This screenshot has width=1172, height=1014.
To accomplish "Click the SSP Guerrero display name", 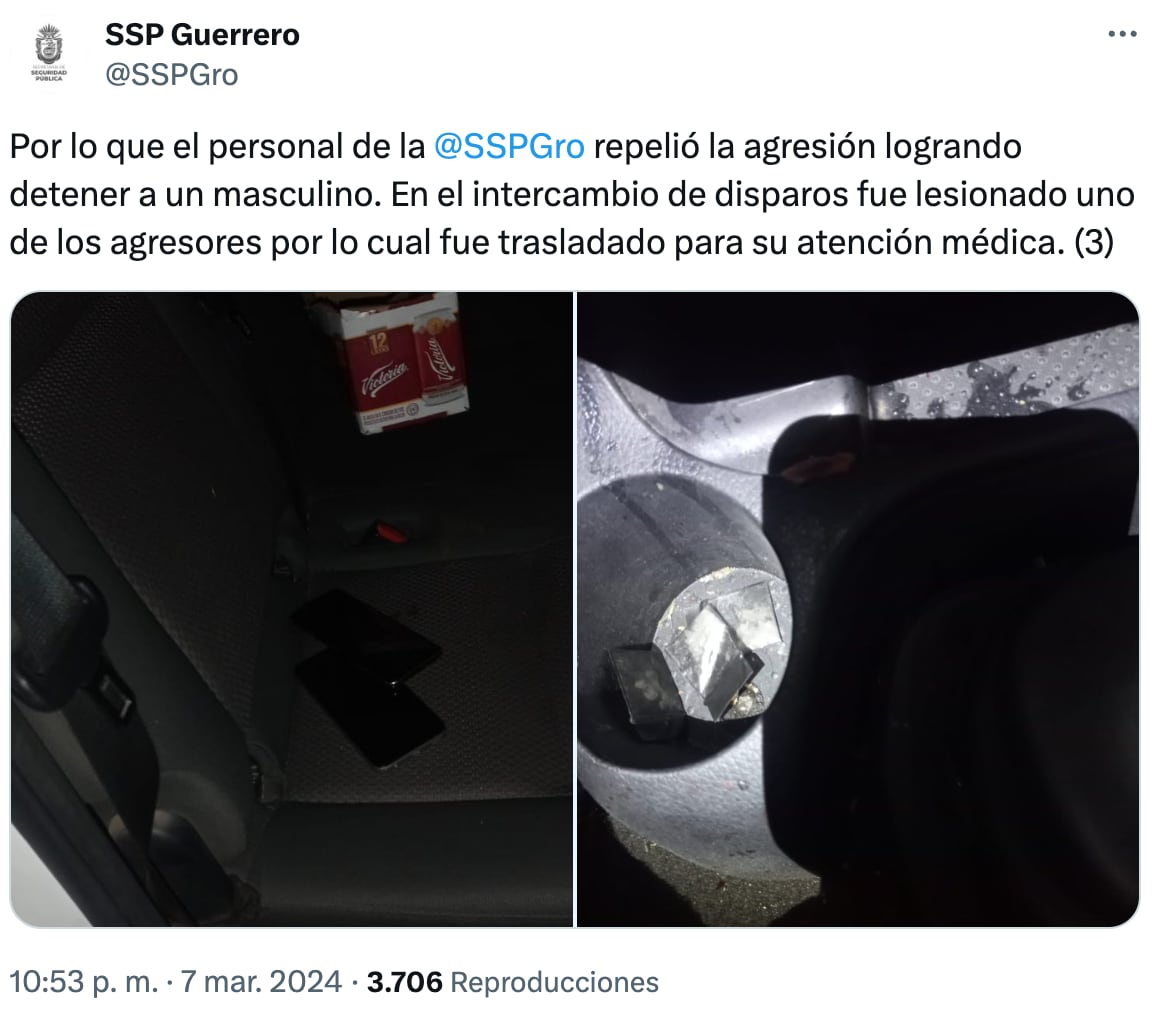I will coord(202,34).
